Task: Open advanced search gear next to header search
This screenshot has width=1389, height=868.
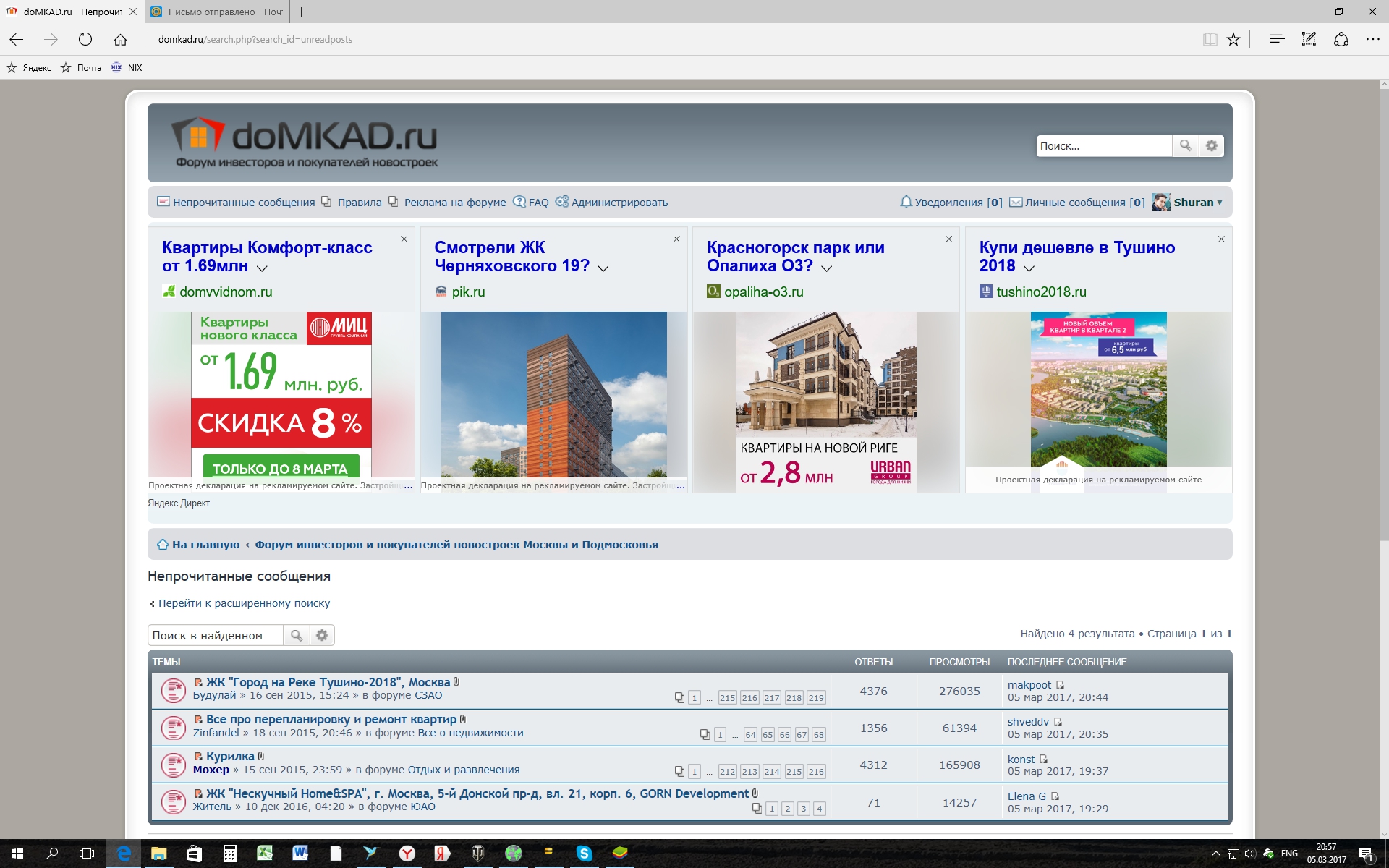Action: 1211,145
